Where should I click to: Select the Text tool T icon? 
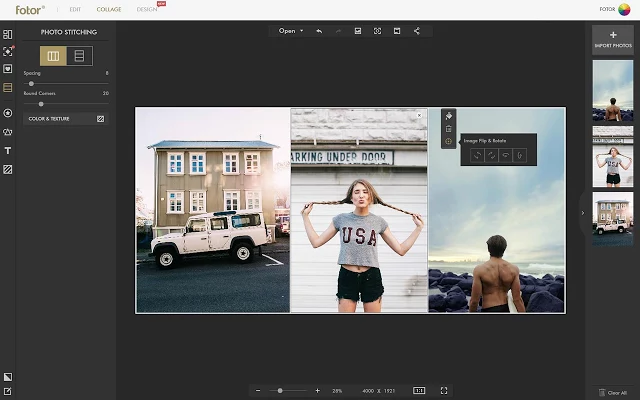7,151
